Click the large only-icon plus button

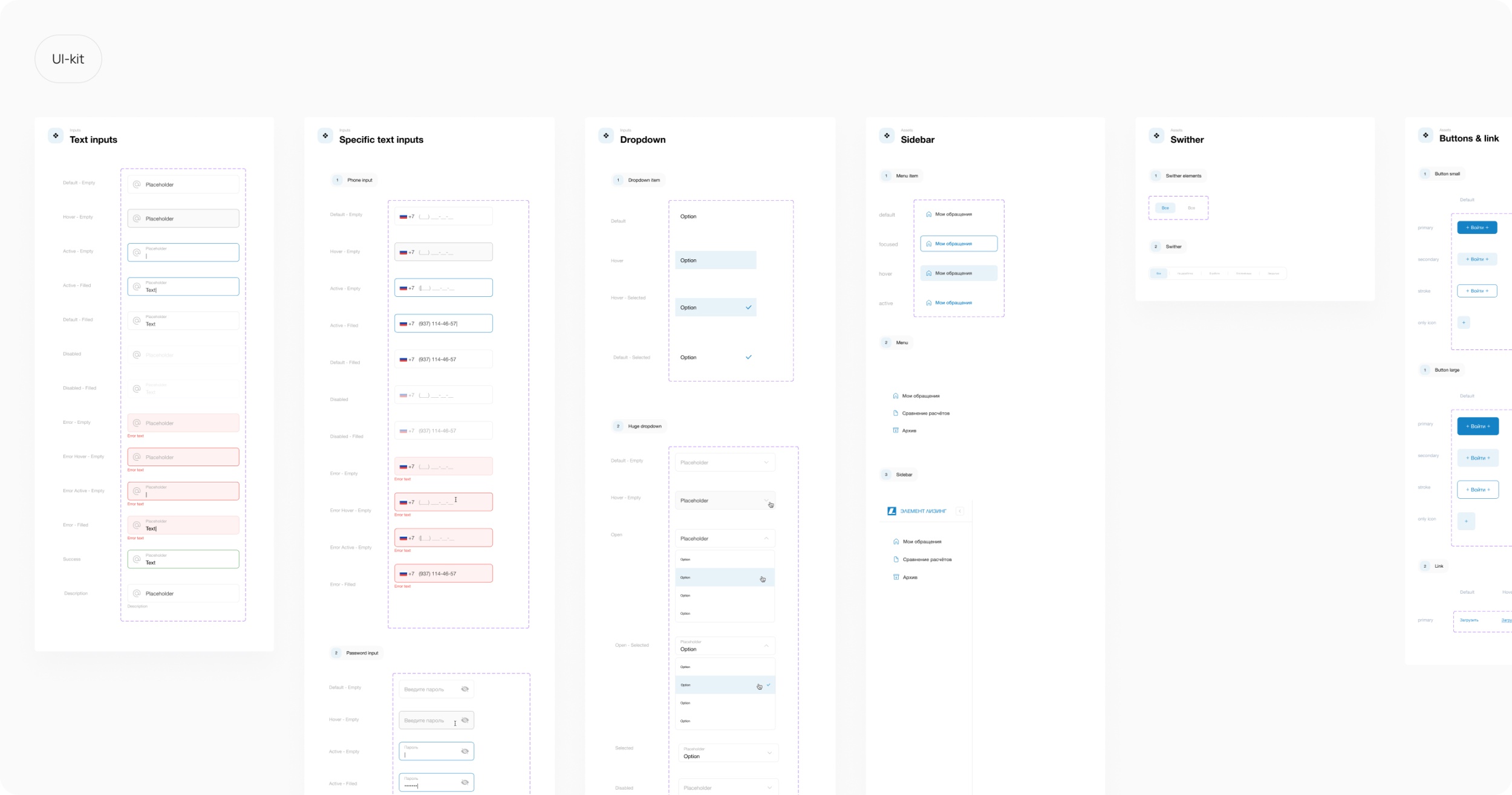(x=1466, y=521)
